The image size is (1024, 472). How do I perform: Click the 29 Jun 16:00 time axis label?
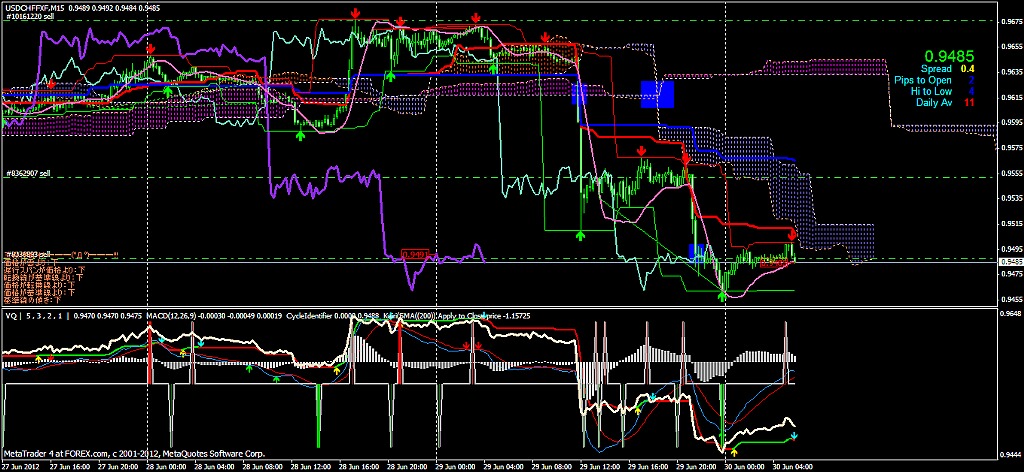click(x=648, y=466)
